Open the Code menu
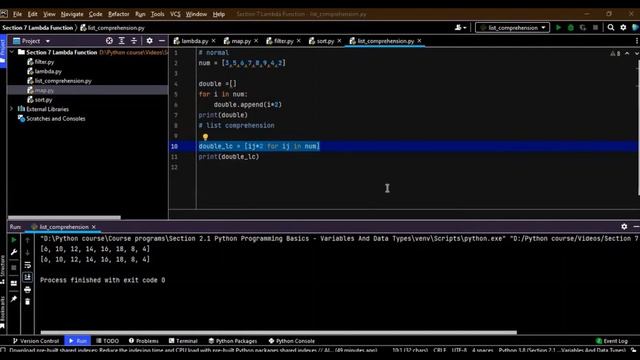 point(96,14)
